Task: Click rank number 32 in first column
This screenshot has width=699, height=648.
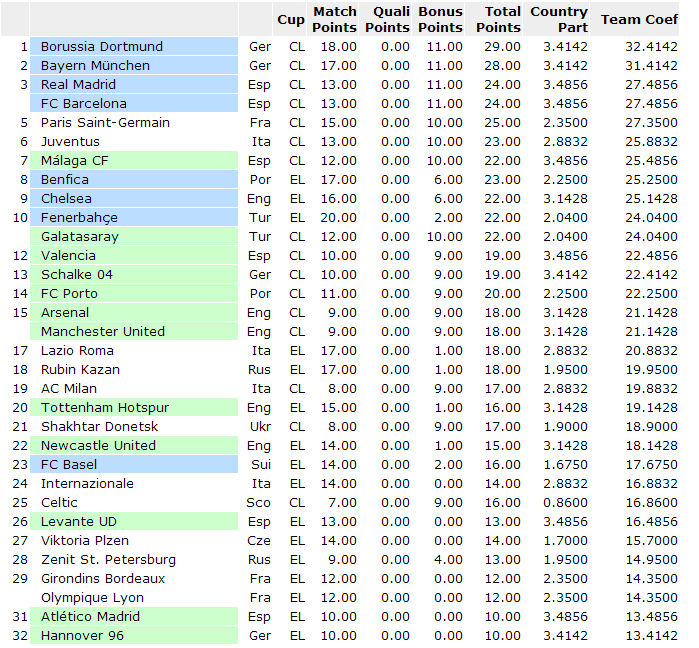Action: pyautogui.click(x=21, y=636)
